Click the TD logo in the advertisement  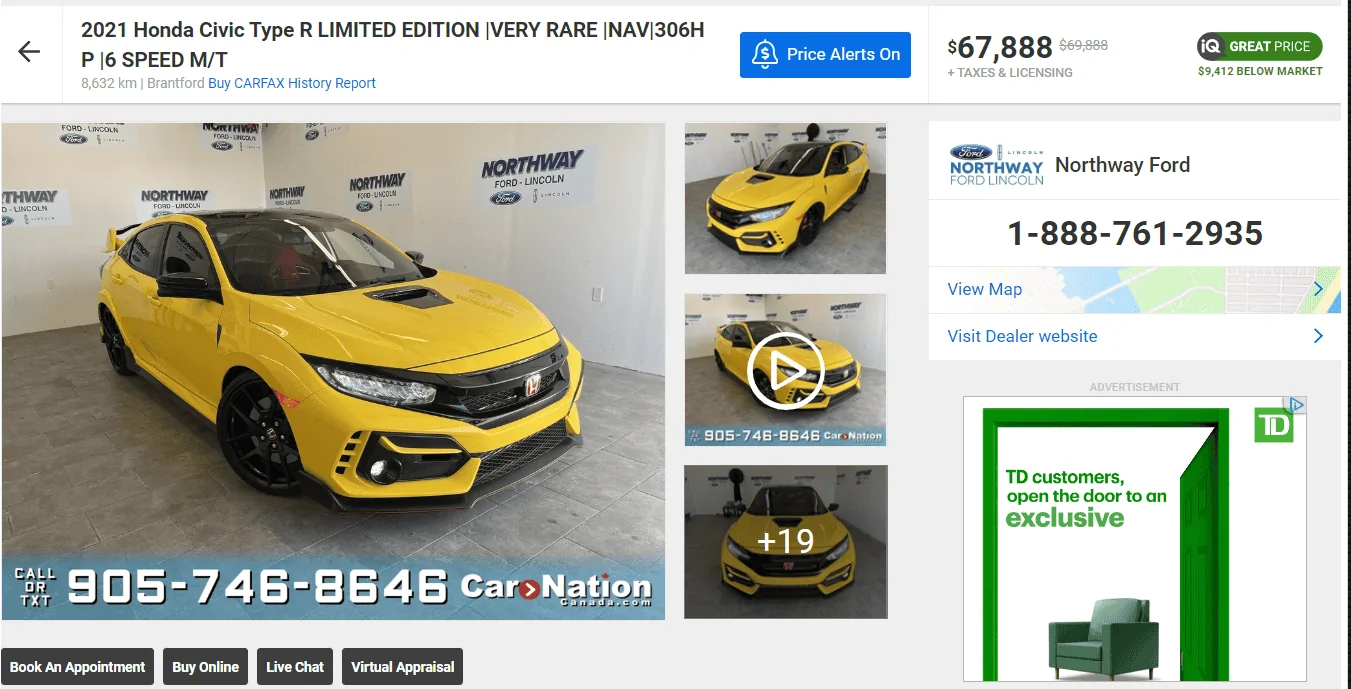click(x=1274, y=424)
